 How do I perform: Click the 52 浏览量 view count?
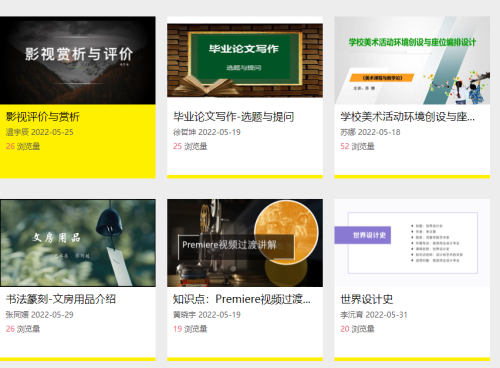[357, 146]
